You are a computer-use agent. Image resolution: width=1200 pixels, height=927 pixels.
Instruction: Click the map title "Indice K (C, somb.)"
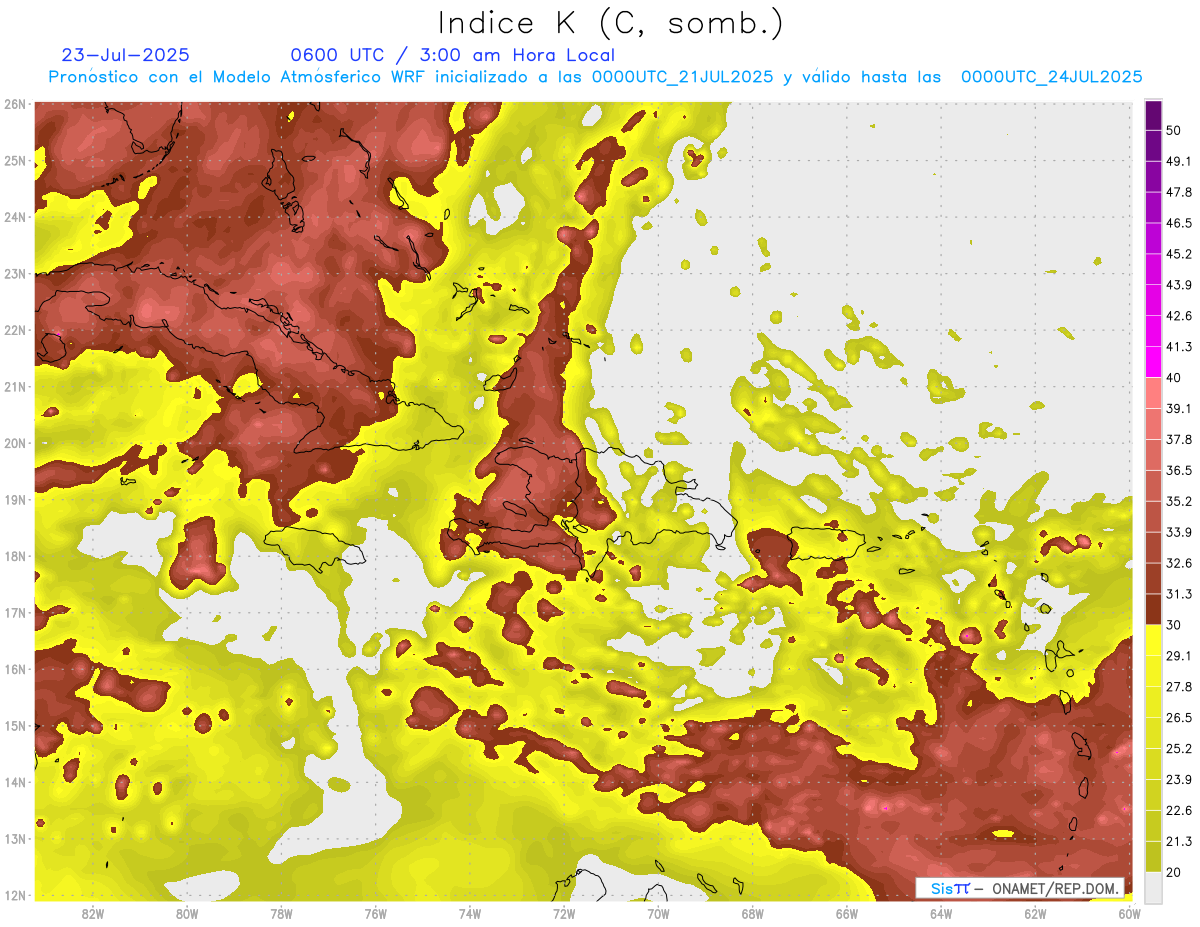click(x=611, y=23)
